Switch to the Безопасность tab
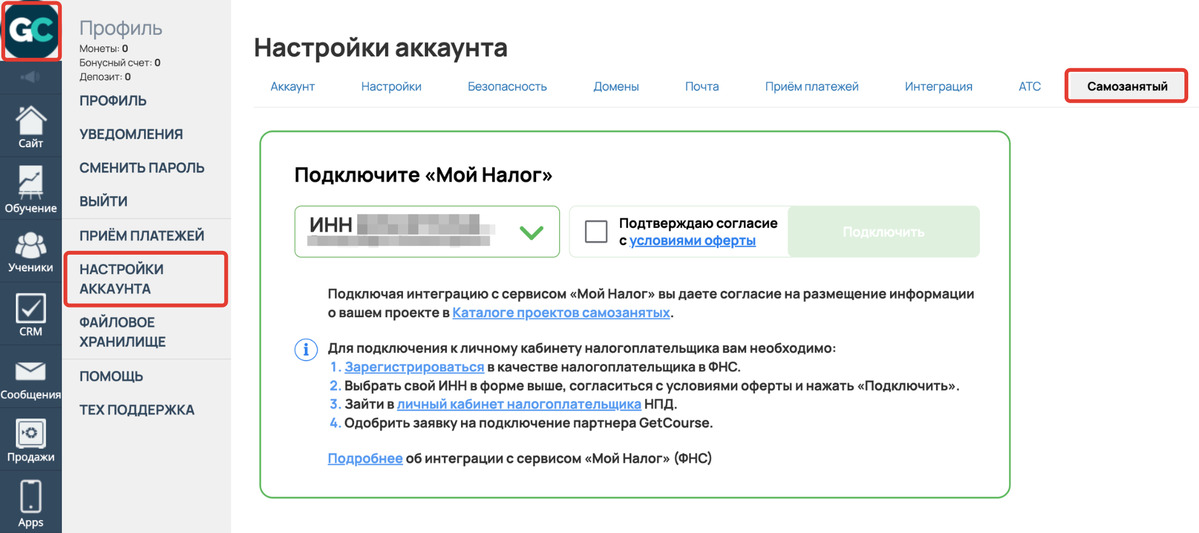1199x533 pixels. click(x=507, y=87)
